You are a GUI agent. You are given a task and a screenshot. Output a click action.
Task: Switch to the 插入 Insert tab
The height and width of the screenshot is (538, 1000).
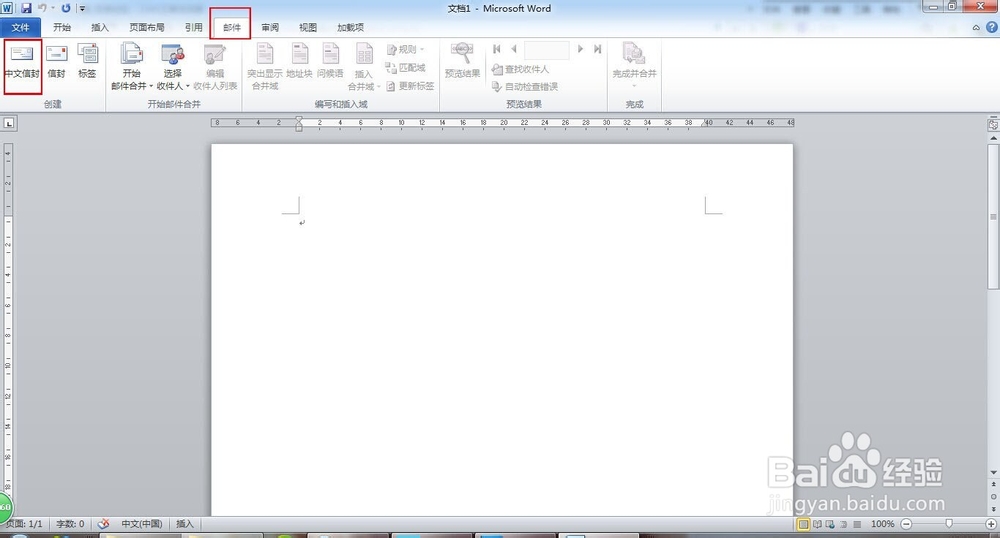100,27
